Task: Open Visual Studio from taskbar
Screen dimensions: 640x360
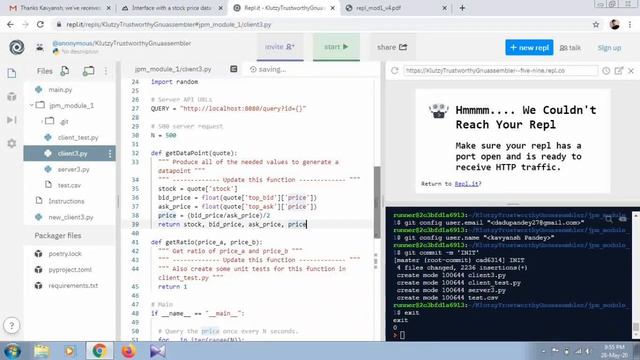Action: click(x=157, y=351)
